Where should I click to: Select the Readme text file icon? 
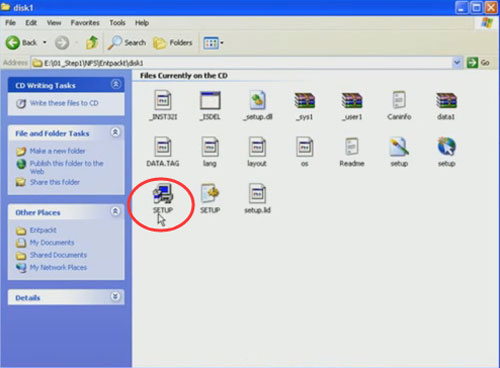[352, 147]
